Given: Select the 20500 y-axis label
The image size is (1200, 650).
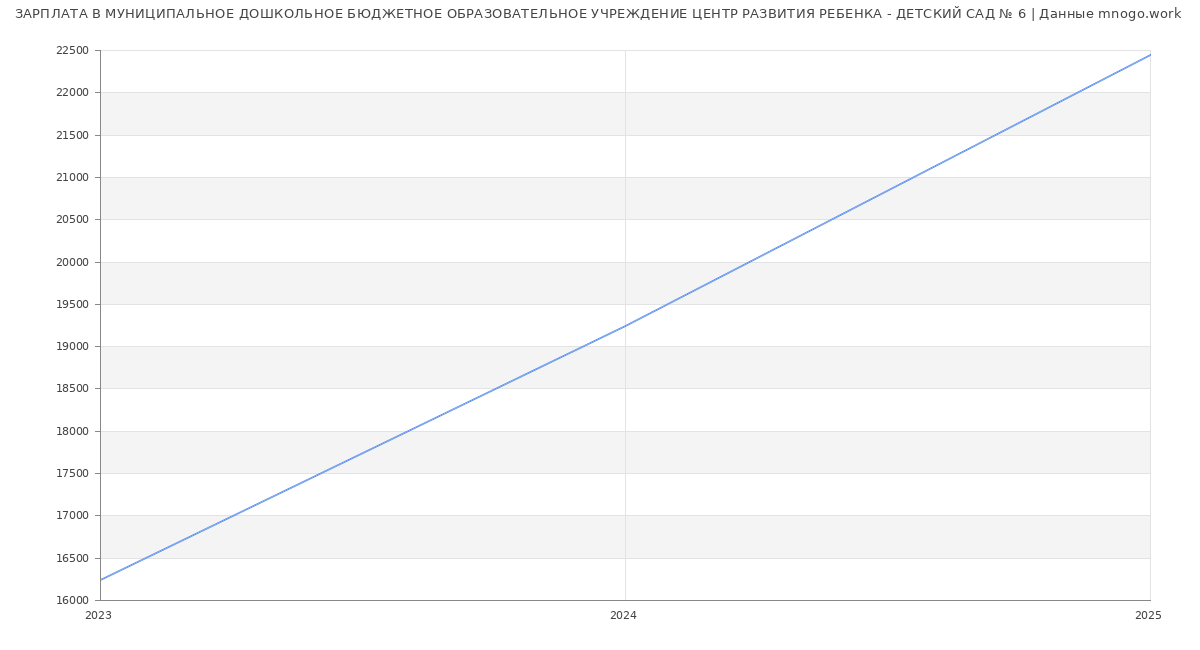Looking at the screenshot, I should point(73,220).
